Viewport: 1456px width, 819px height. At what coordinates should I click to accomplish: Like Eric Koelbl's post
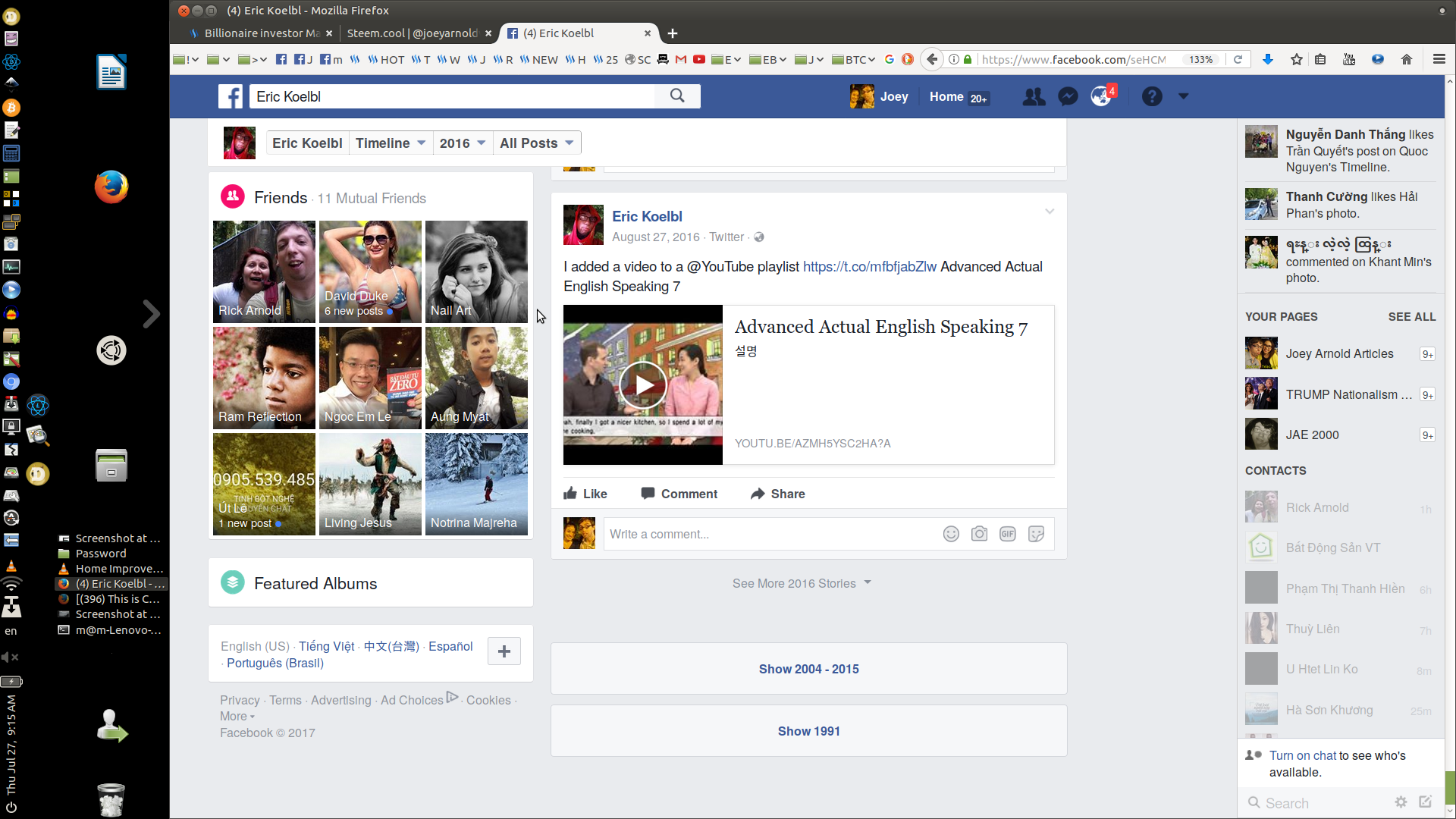[585, 494]
